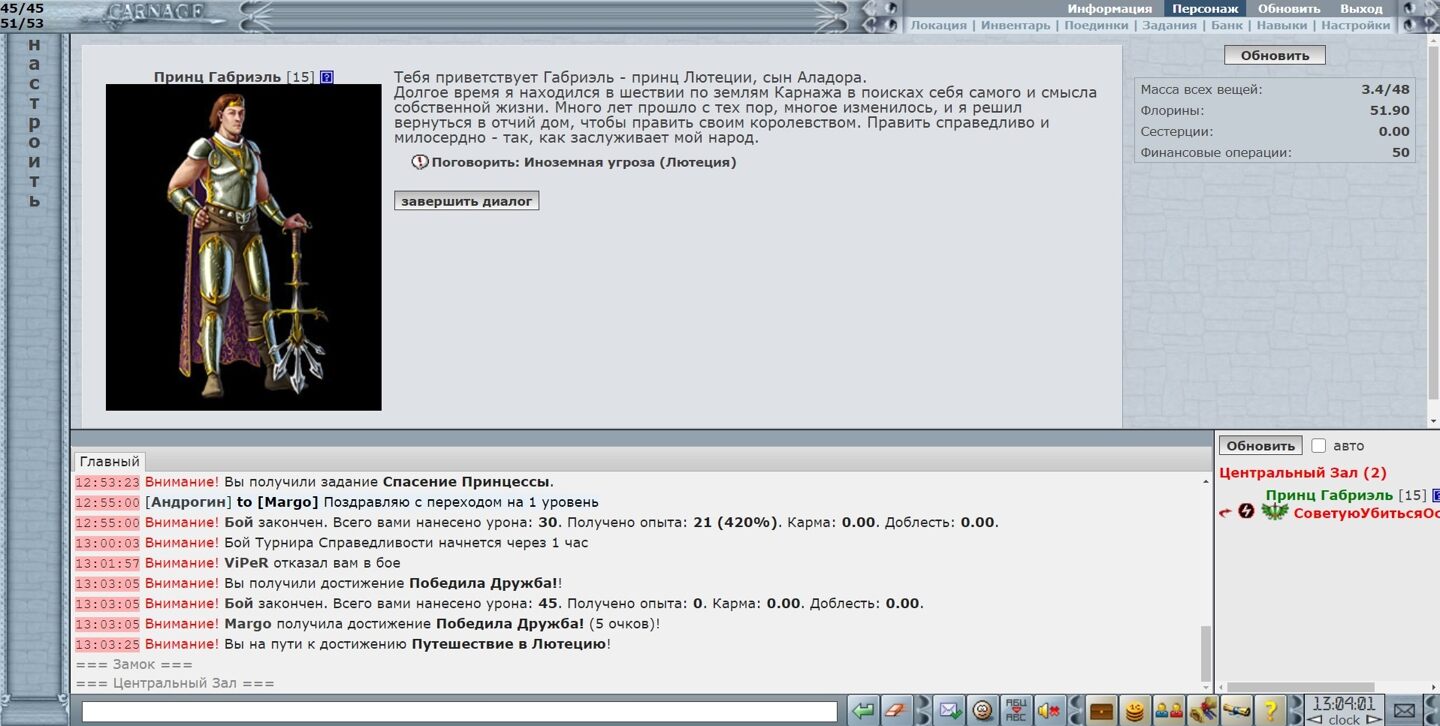Viewport: 1440px width, 726px height.
Task: Click the Настроить vertical side panel
Action: click(35, 123)
